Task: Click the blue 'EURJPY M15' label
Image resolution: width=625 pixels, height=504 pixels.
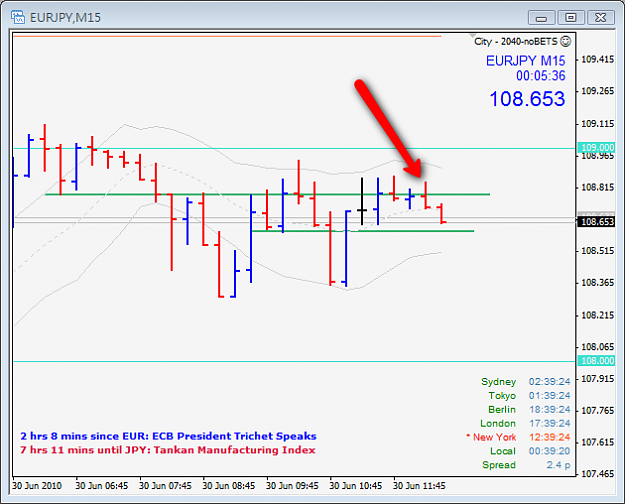Action: (x=525, y=61)
